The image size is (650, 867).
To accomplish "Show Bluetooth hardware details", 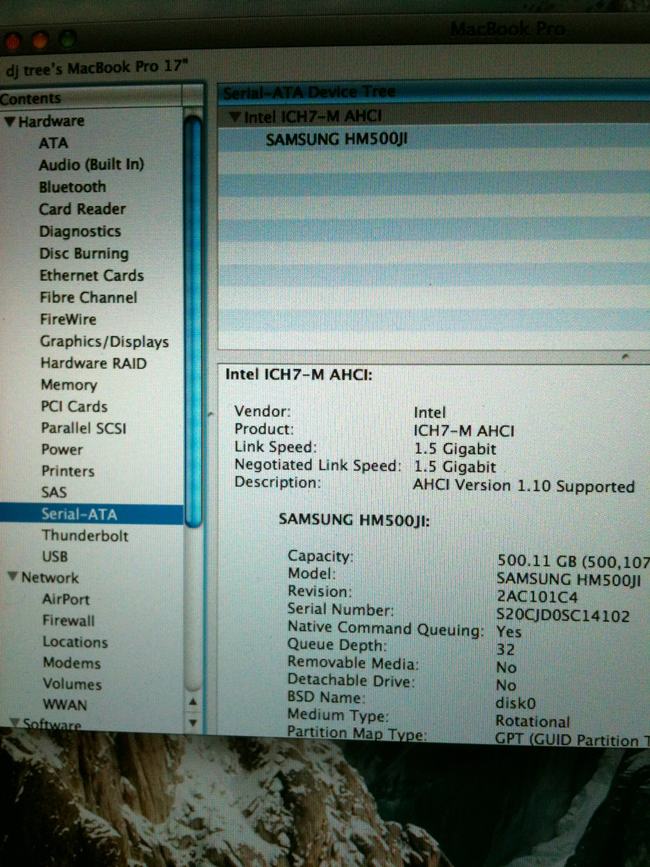I will tap(72, 187).
